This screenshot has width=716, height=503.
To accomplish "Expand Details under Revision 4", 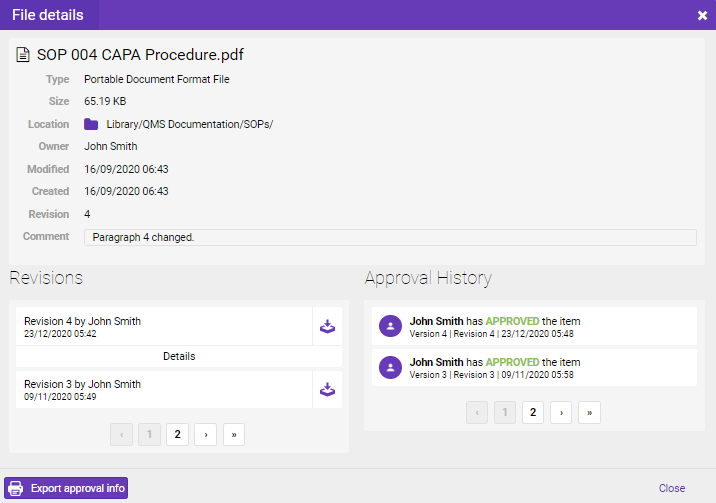I will tap(179, 356).
